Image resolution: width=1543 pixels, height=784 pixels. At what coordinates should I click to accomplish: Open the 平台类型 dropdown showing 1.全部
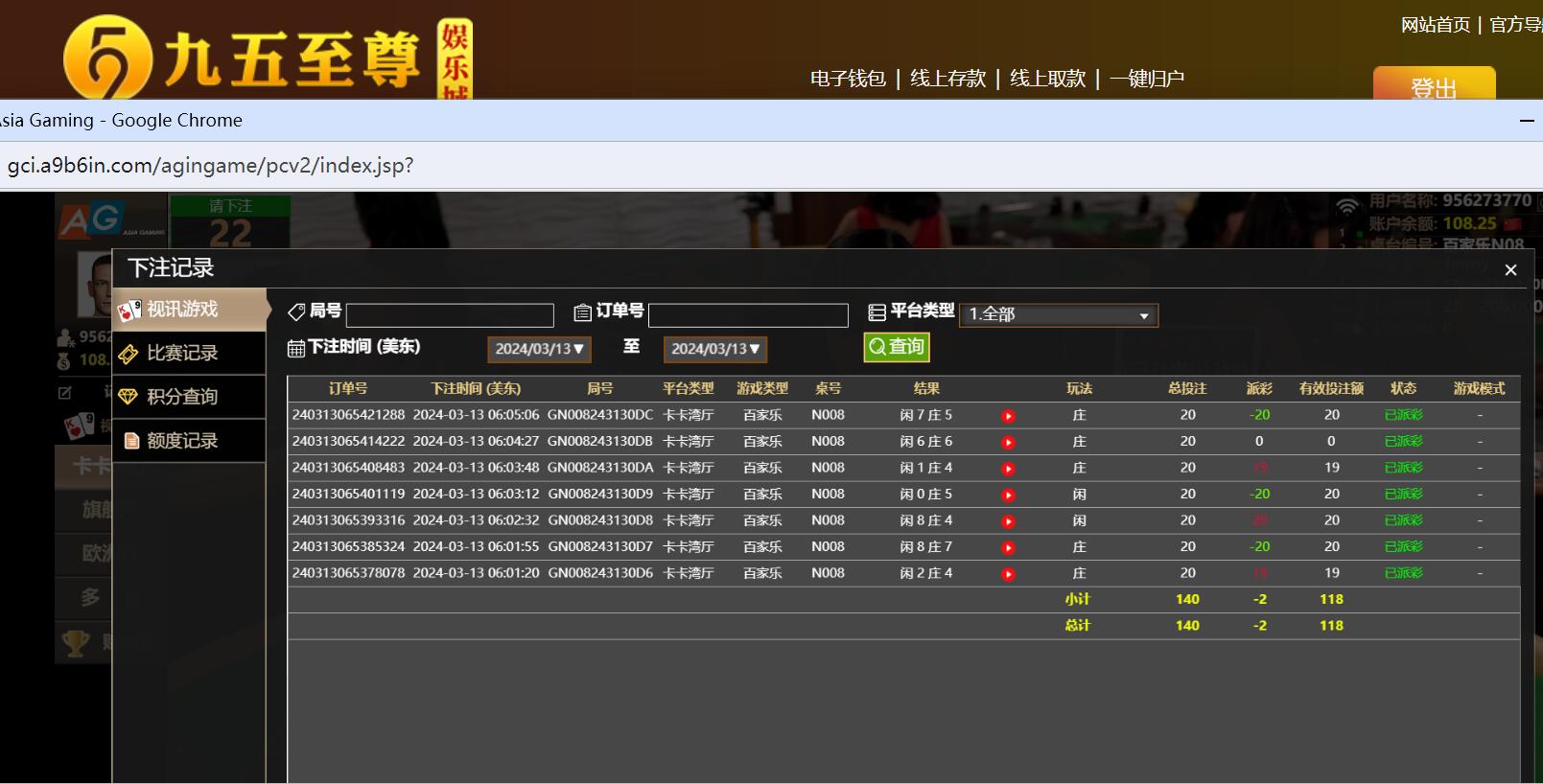point(1059,314)
